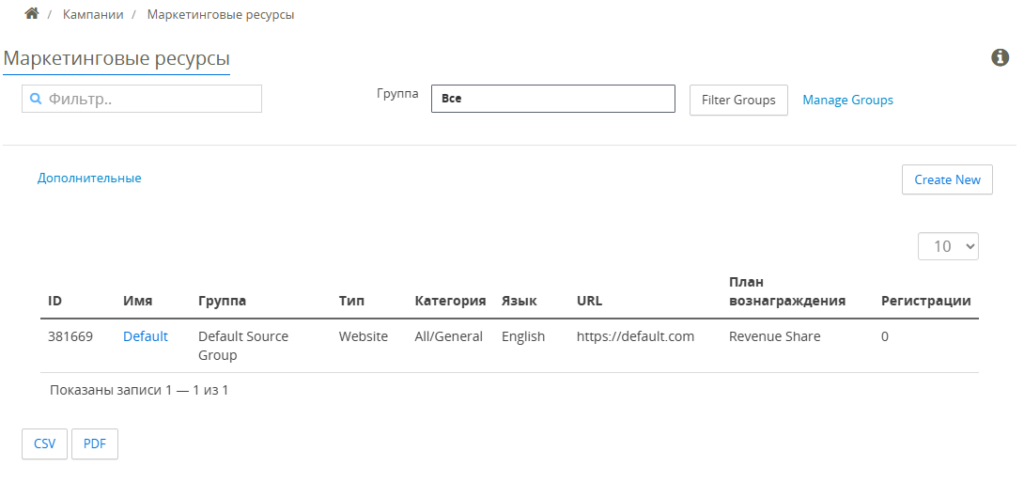
Task: Sort by the URL column header
Action: (x=589, y=301)
